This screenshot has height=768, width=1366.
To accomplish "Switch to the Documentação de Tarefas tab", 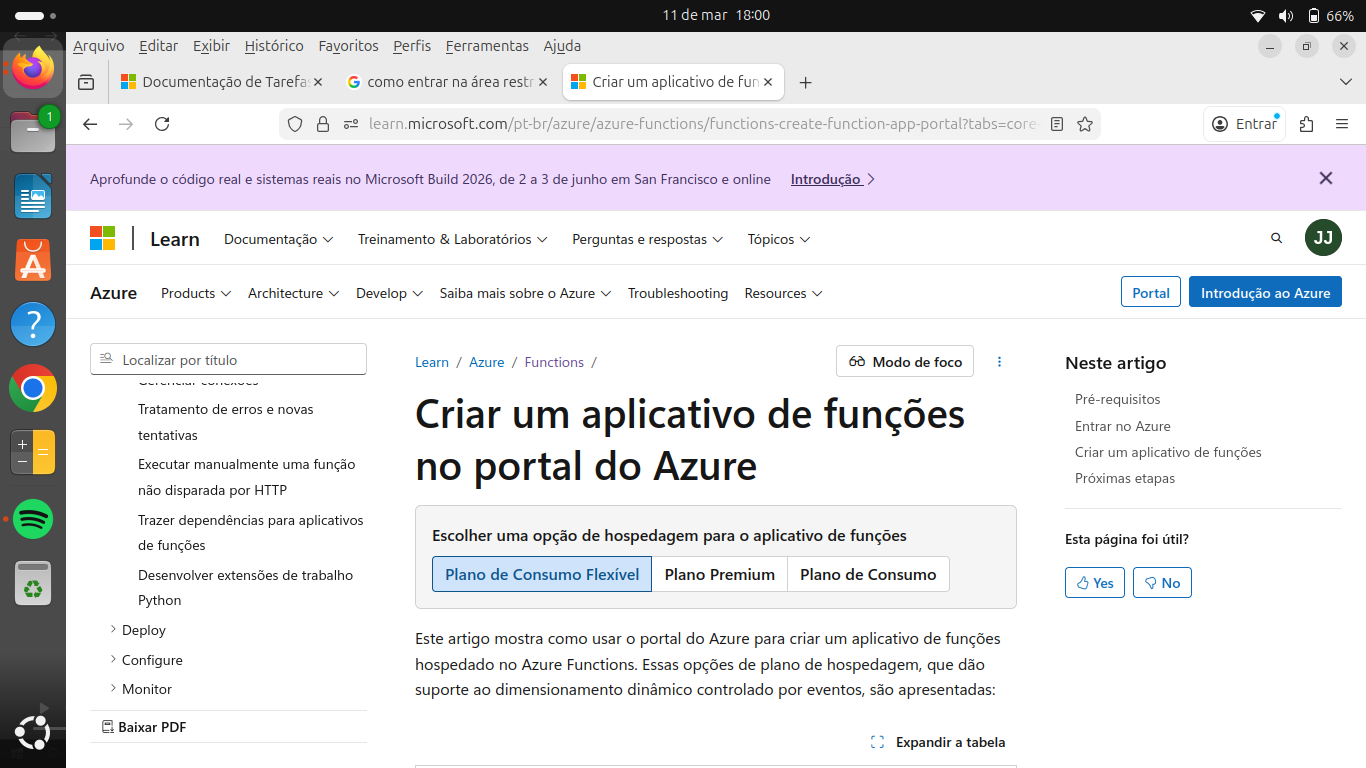I will click(222, 82).
